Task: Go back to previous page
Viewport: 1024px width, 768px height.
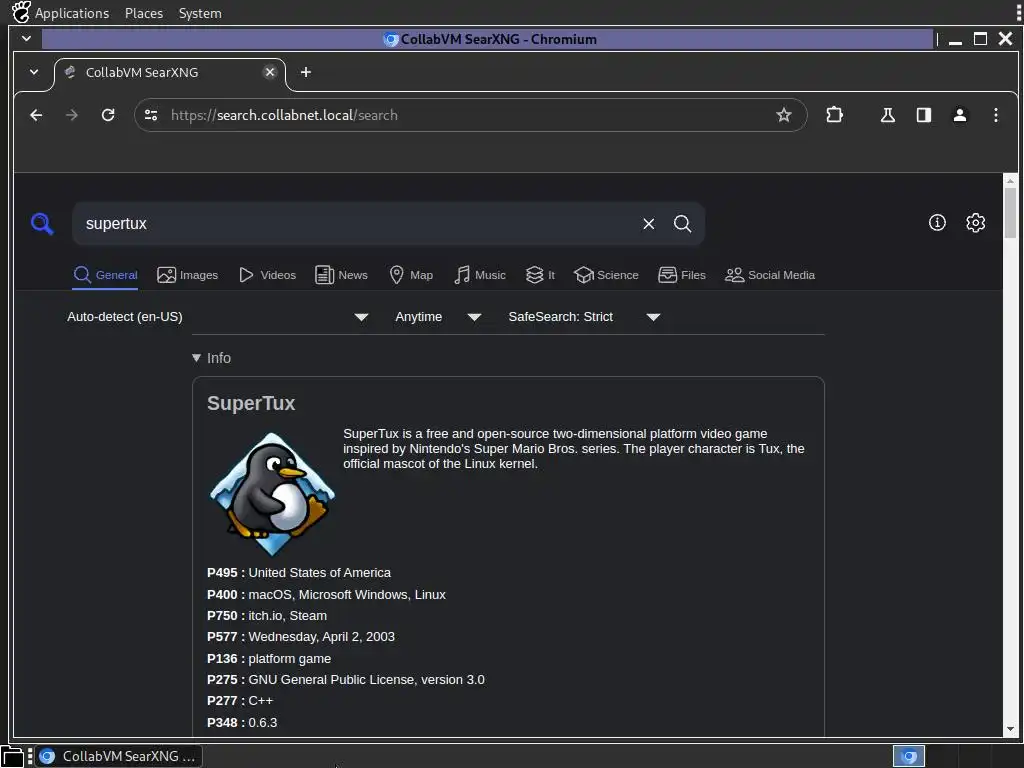Action: (x=36, y=115)
